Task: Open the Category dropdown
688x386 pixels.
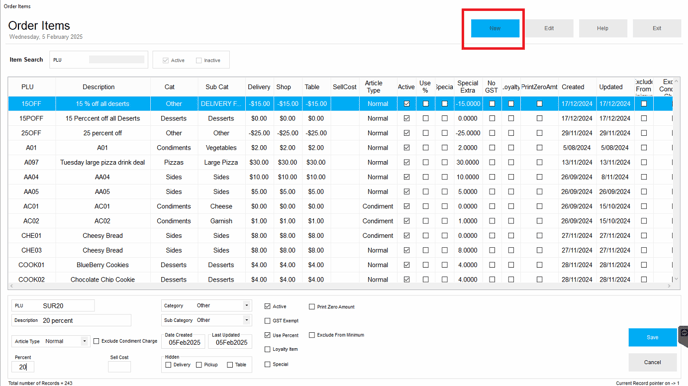Action: tap(247, 305)
